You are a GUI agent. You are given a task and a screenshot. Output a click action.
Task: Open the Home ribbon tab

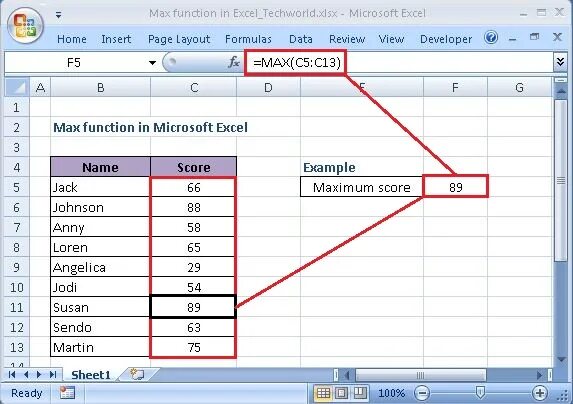coord(72,39)
